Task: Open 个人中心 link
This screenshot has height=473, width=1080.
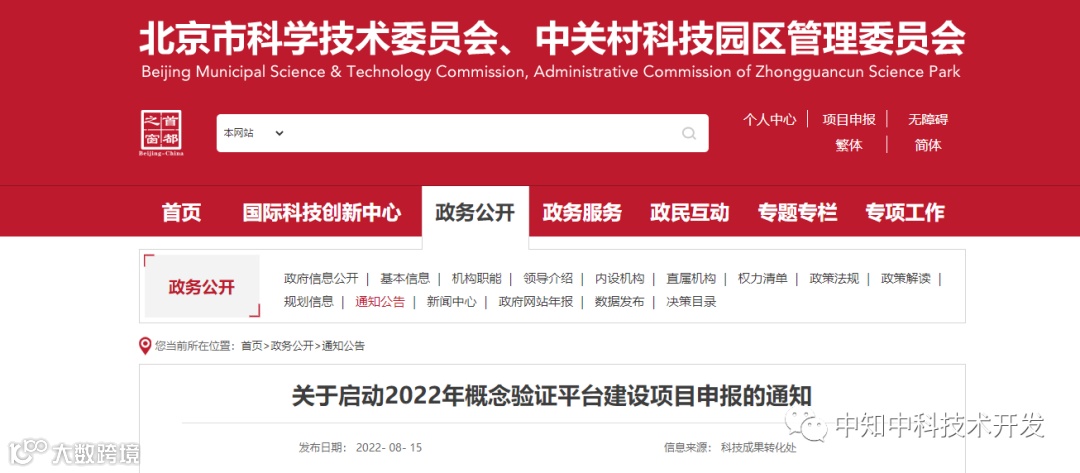Action: [769, 120]
